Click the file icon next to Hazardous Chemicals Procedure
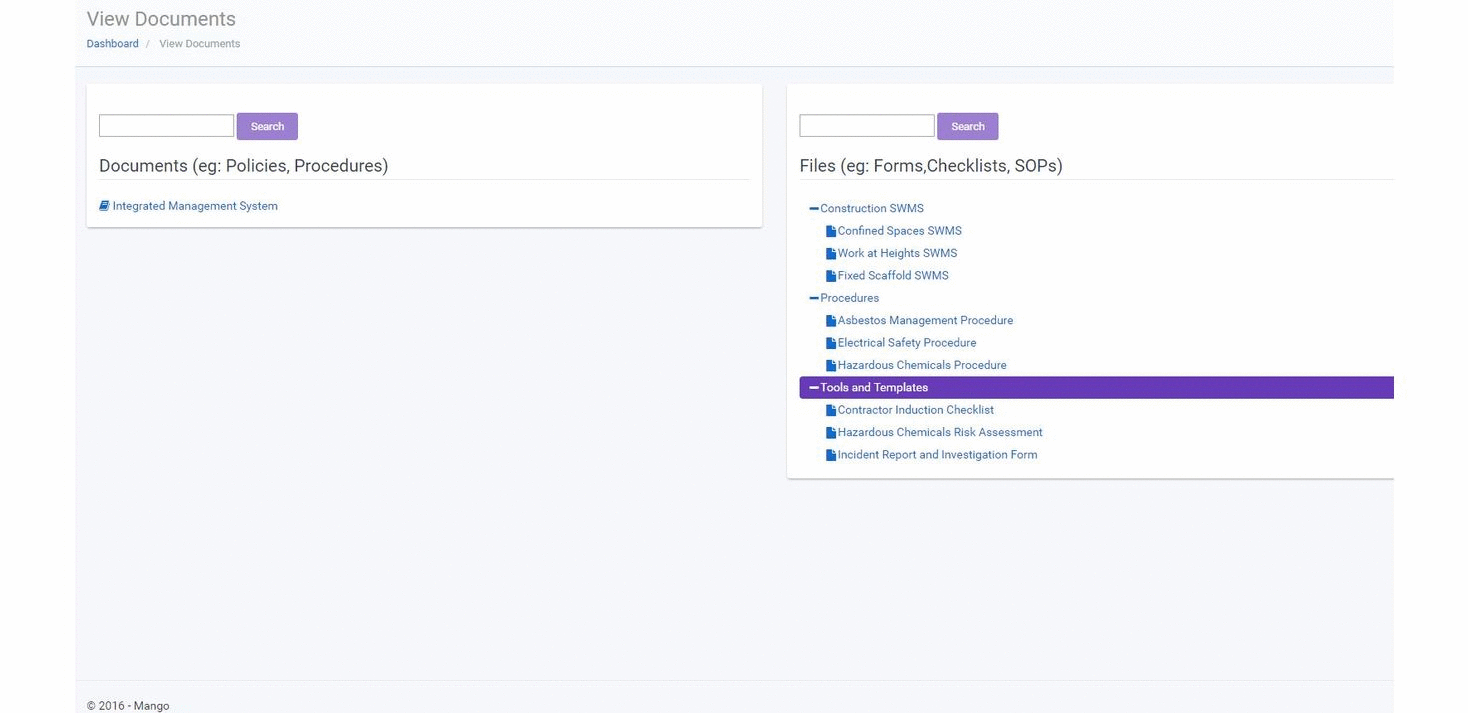Image resolution: width=1468 pixels, height=713 pixels. (831, 366)
